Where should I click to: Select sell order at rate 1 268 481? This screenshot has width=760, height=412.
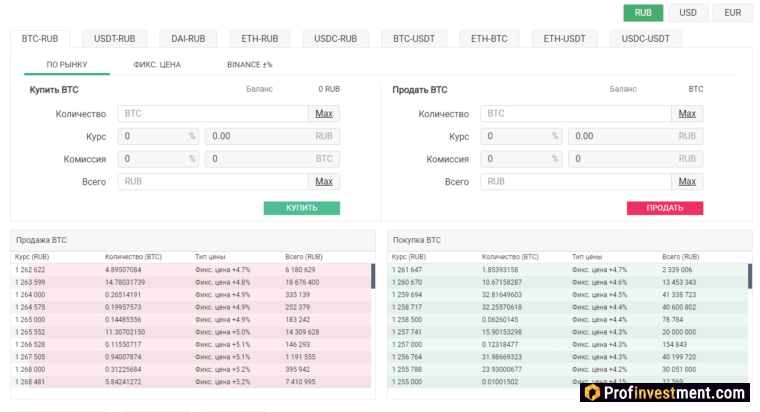[x=191, y=382]
